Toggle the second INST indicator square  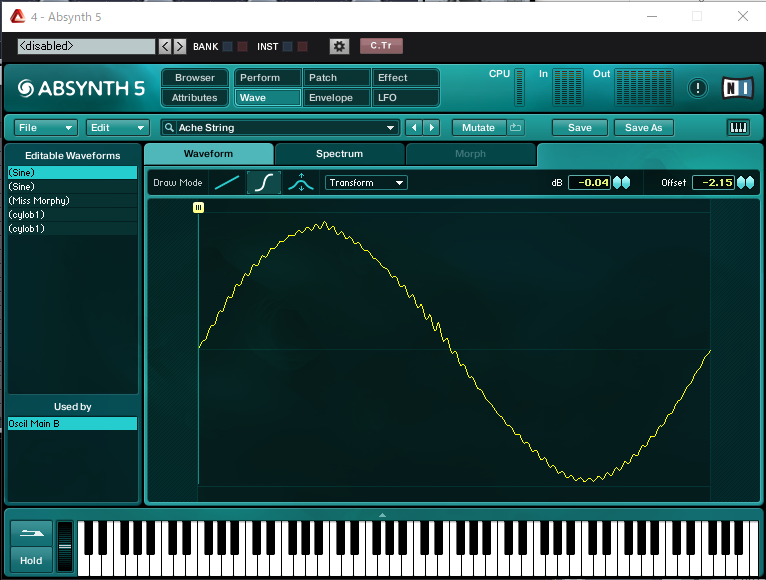(302, 46)
